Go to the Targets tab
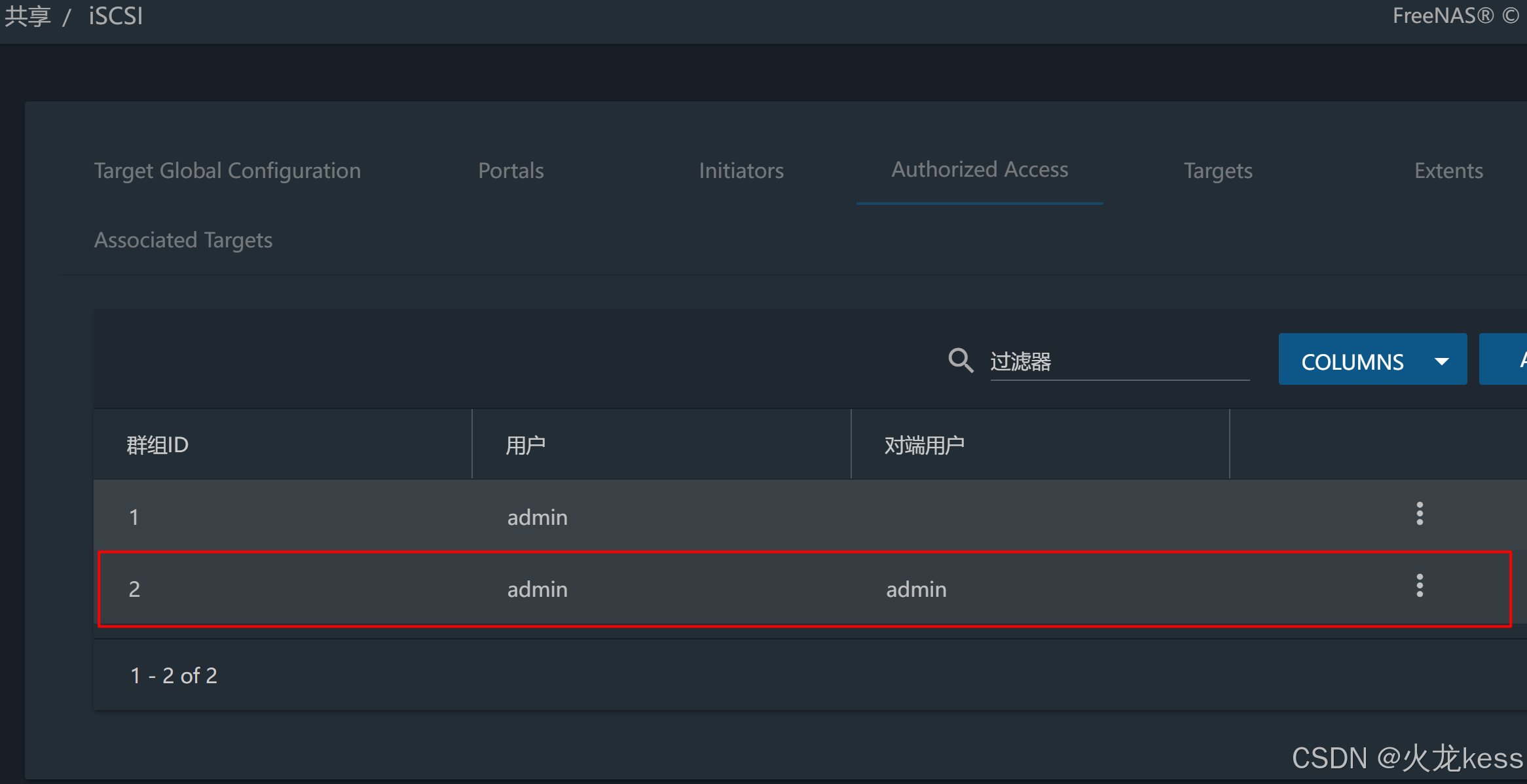This screenshot has height=784, width=1527. tap(1218, 170)
